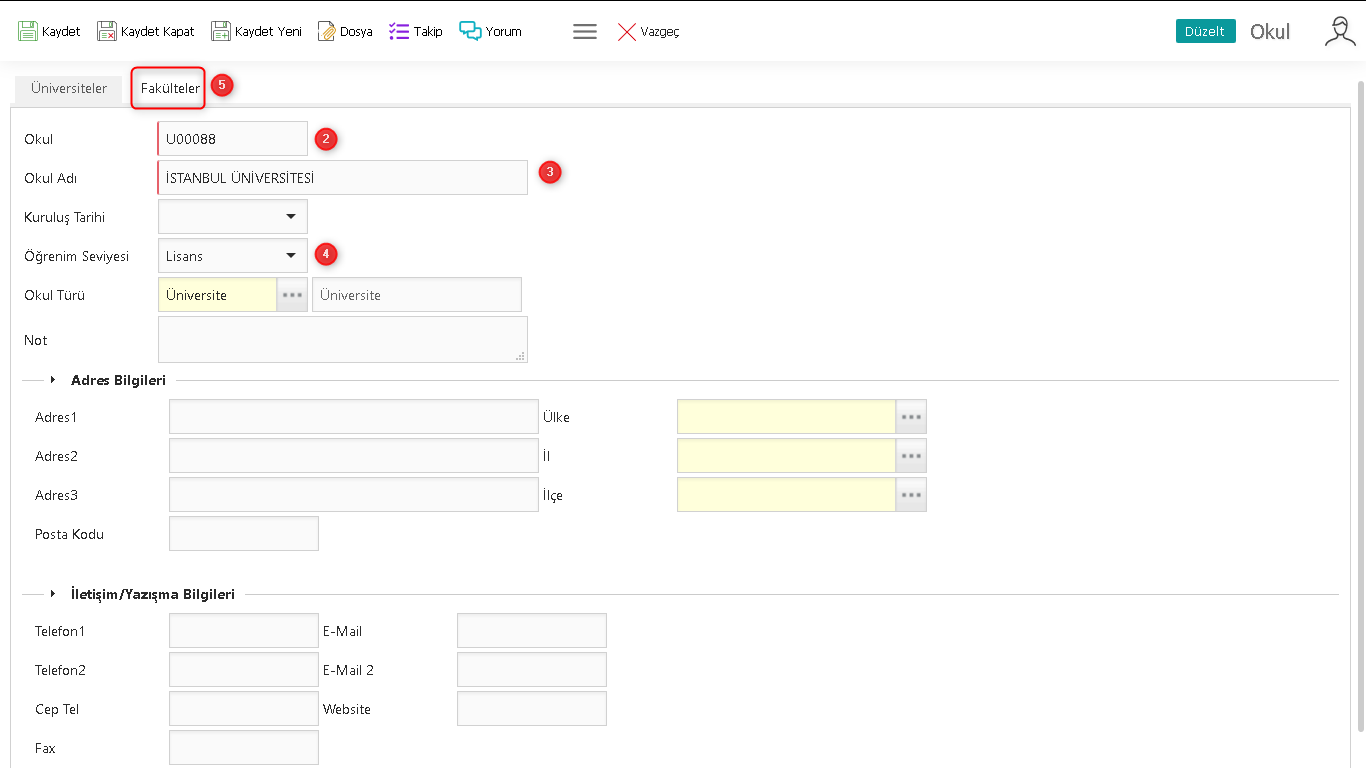Click the Vazgeç cancel X icon
Screen dimensions: 1366x768
click(x=627, y=32)
